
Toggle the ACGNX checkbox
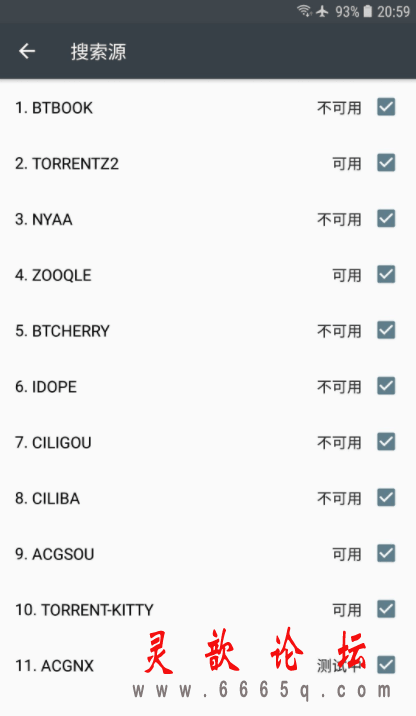(x=386, y=665)
